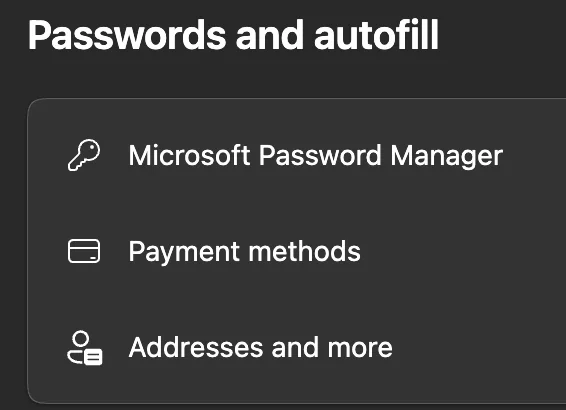
Task: Select the credit card icon
Action: tap(84, 251)
